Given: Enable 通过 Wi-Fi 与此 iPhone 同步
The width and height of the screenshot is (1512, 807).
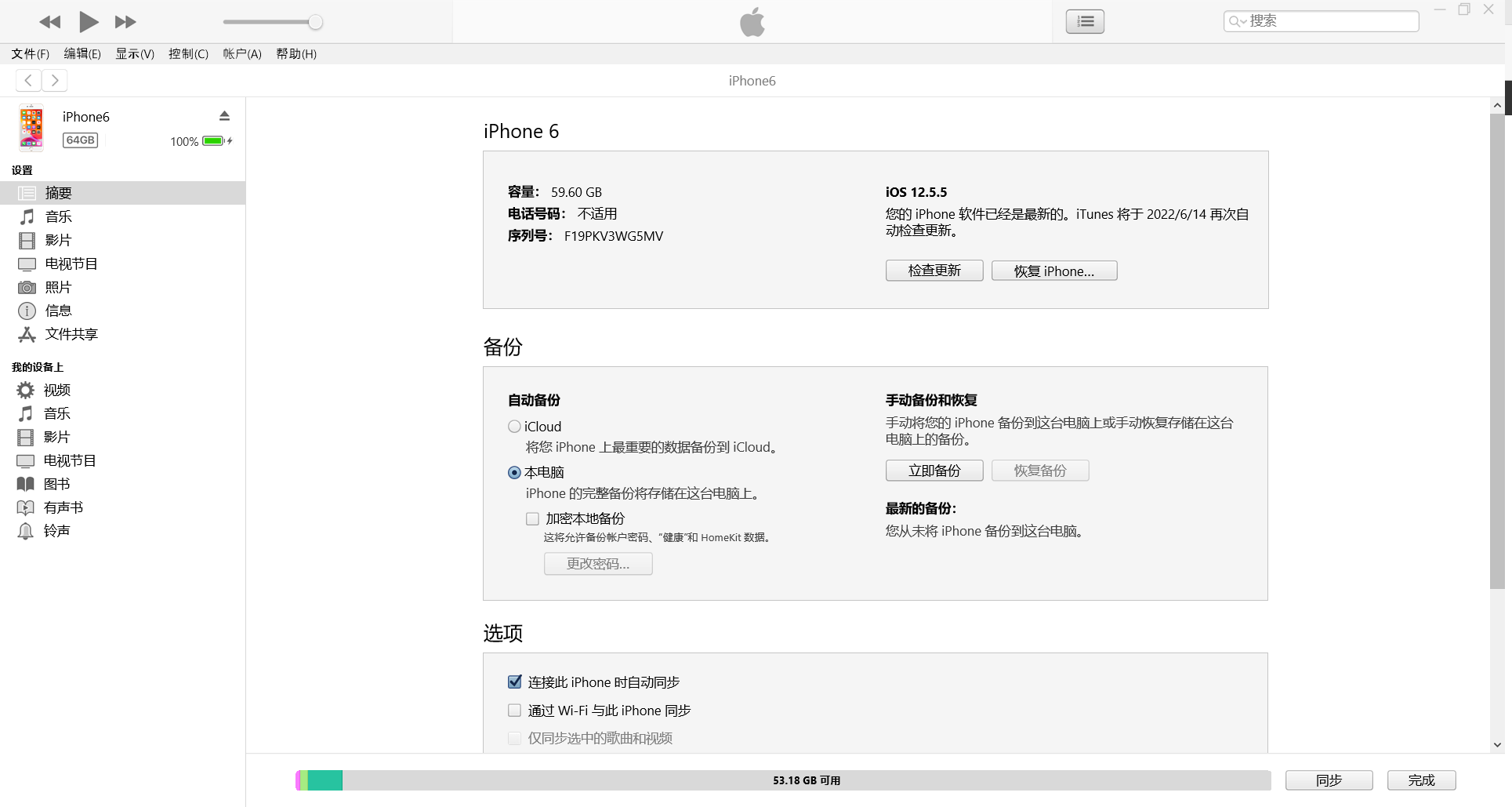Looking at the screenshot, I should pyautogui.click(x=514, y=711).
